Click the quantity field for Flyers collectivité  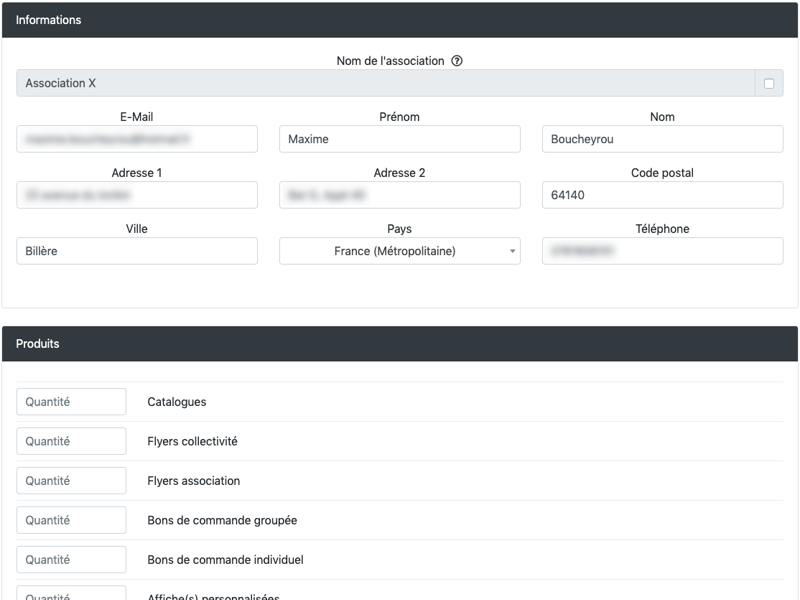(x=71, y=441)
